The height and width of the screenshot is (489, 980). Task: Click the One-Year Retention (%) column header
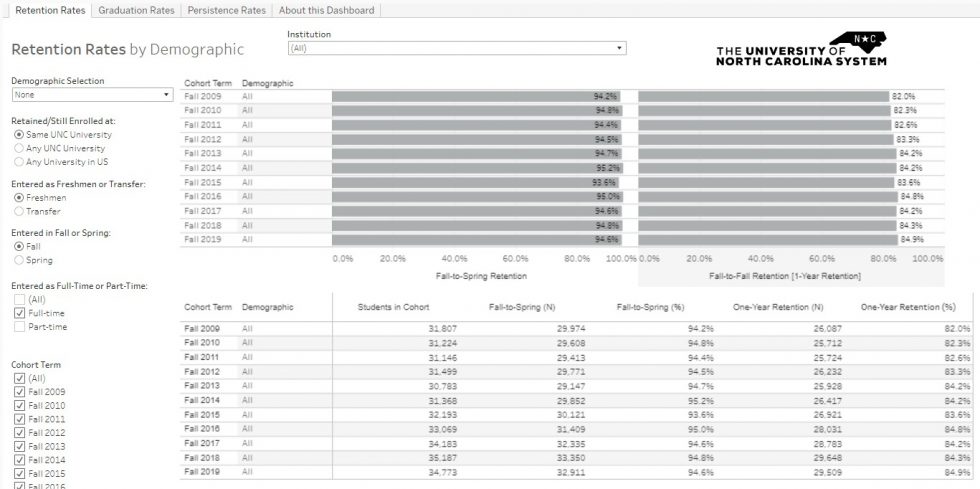coord(908,306)
